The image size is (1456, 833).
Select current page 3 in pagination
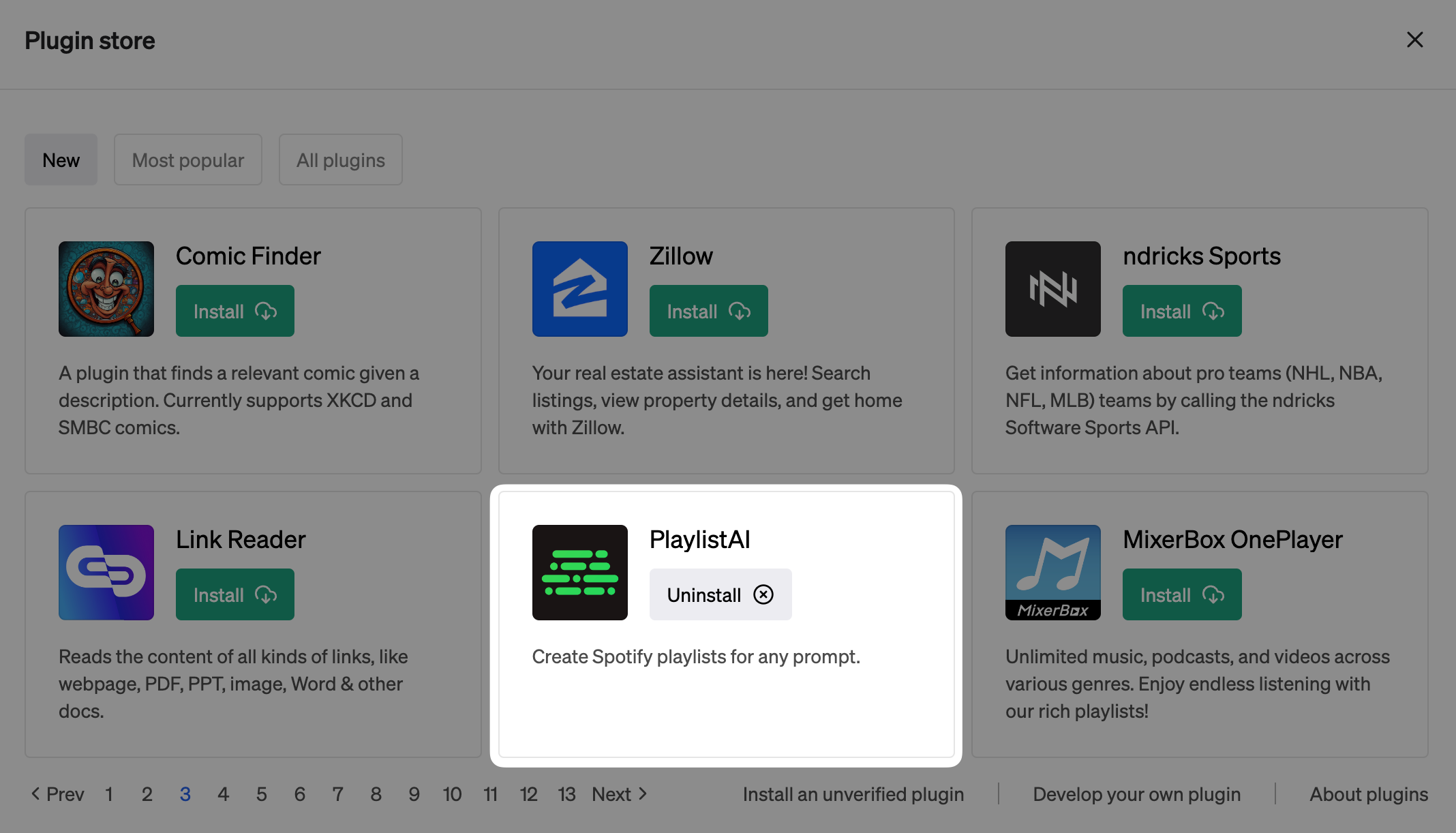tap(185, 794)
